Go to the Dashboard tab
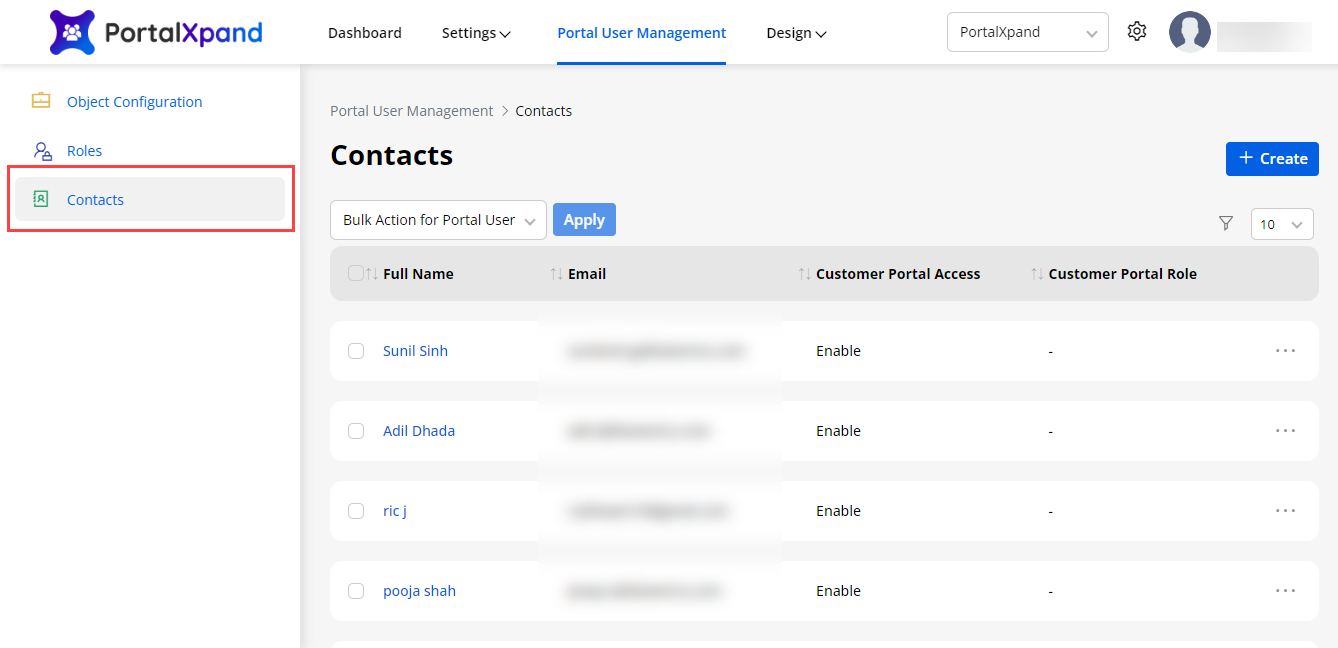This screenshot has width=1338, height=648. pyautogui.click(x=364, y=33)
